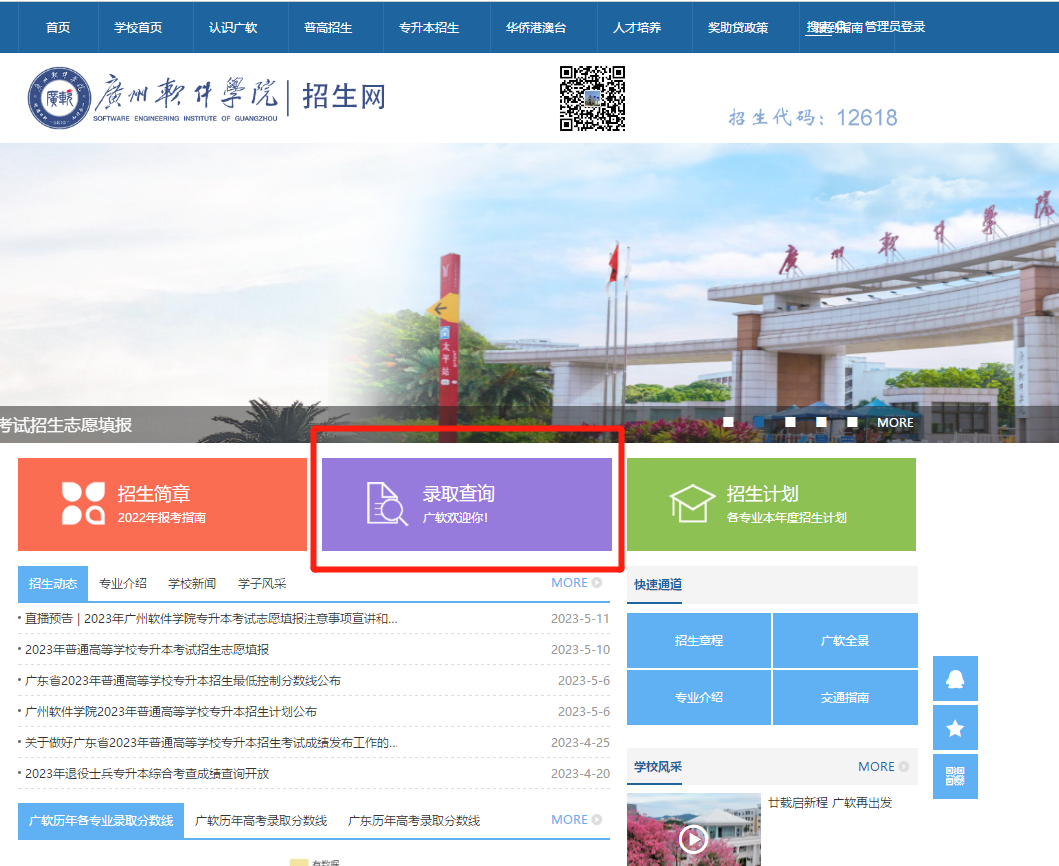Click the QQ penguin contact icon
This screenshot has width=1059, height=866.
click(x=955, y=678)
